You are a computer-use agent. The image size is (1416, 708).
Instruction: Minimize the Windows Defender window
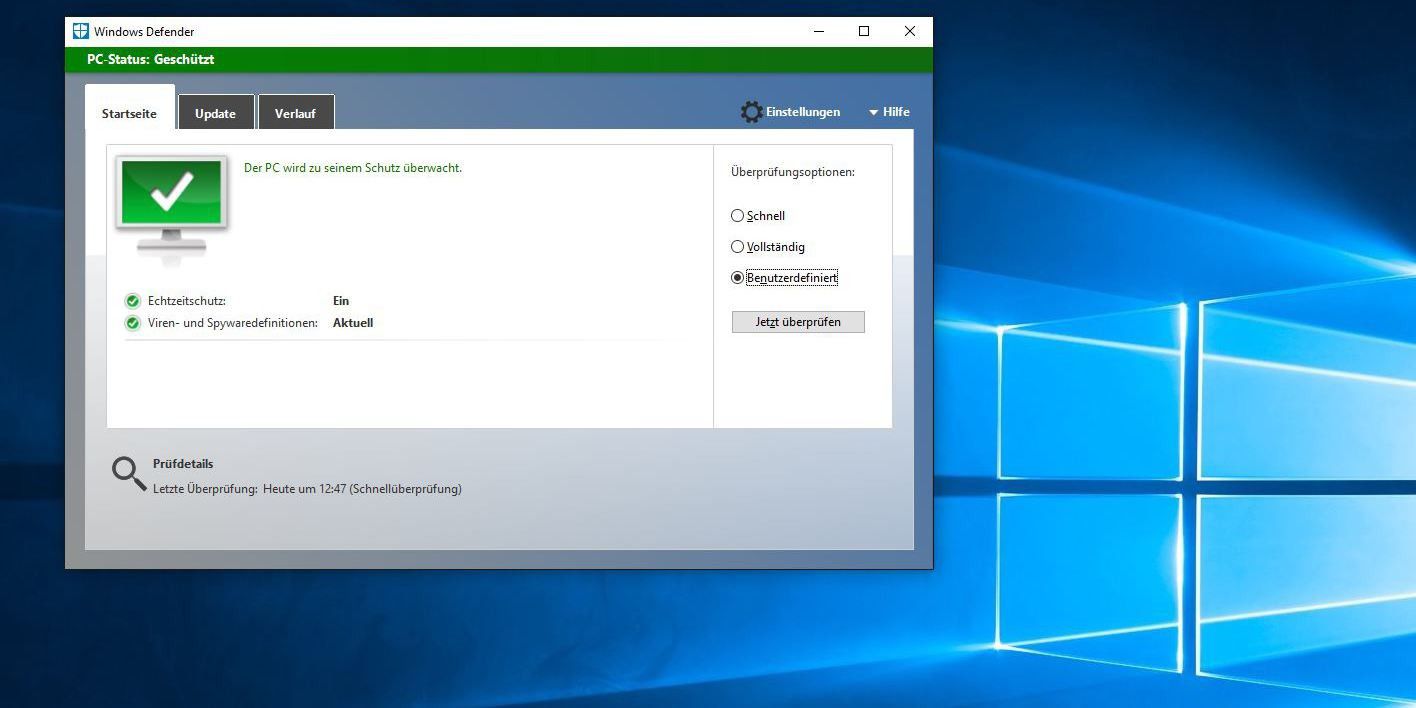tap(819, 31)
